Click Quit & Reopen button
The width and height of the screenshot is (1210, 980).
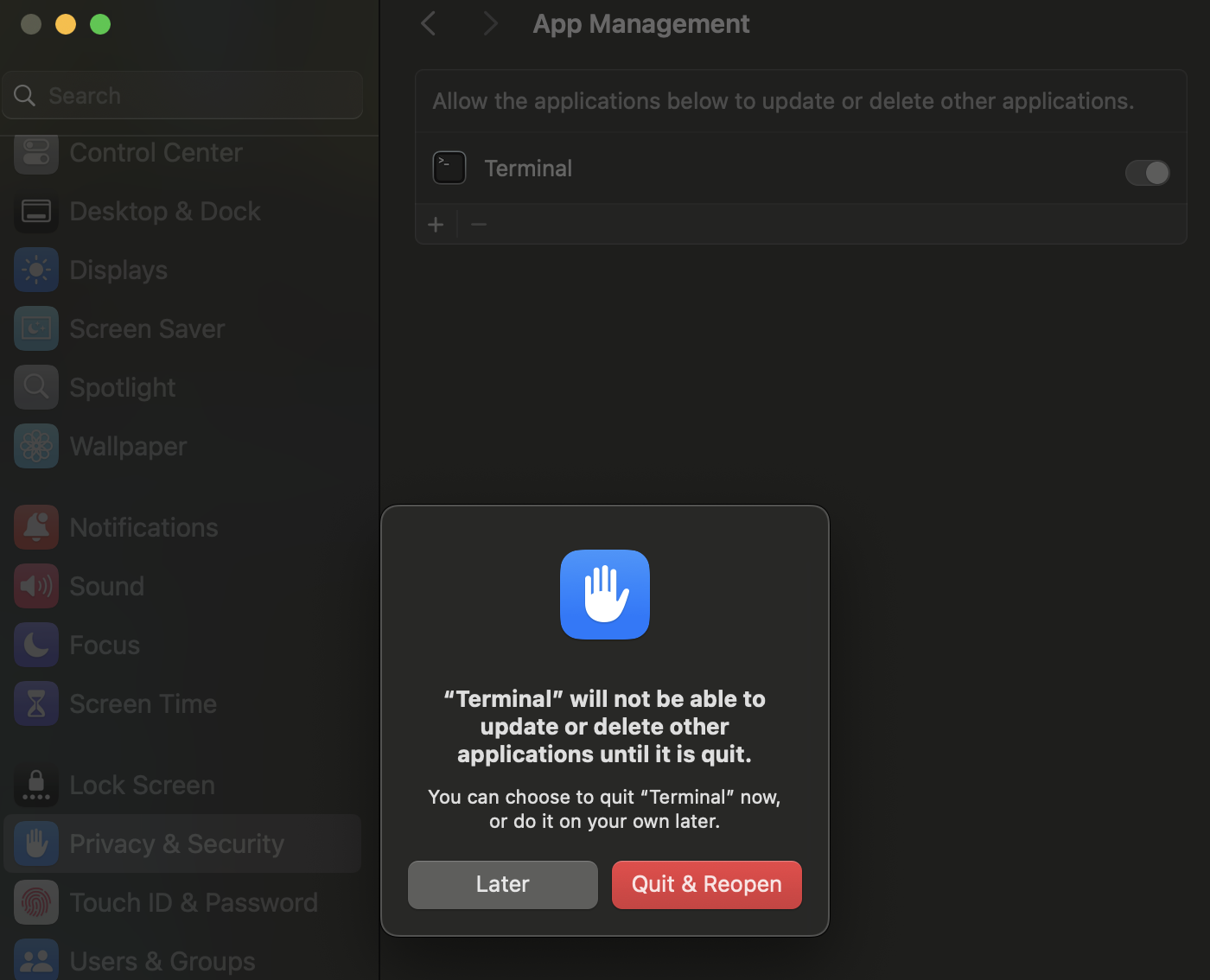coord(707,884)
